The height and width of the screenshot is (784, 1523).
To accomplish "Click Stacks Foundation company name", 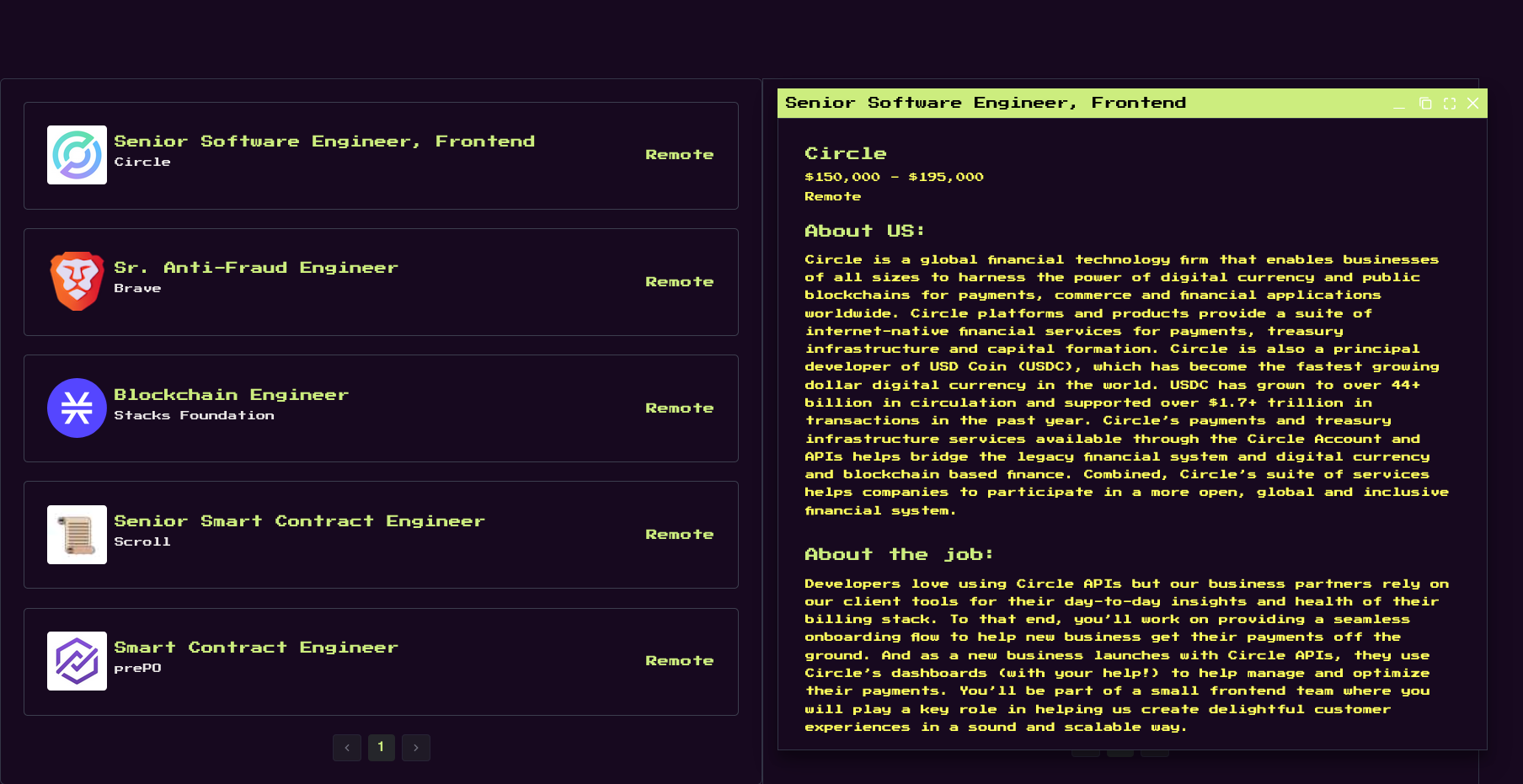I will [194, 415].
